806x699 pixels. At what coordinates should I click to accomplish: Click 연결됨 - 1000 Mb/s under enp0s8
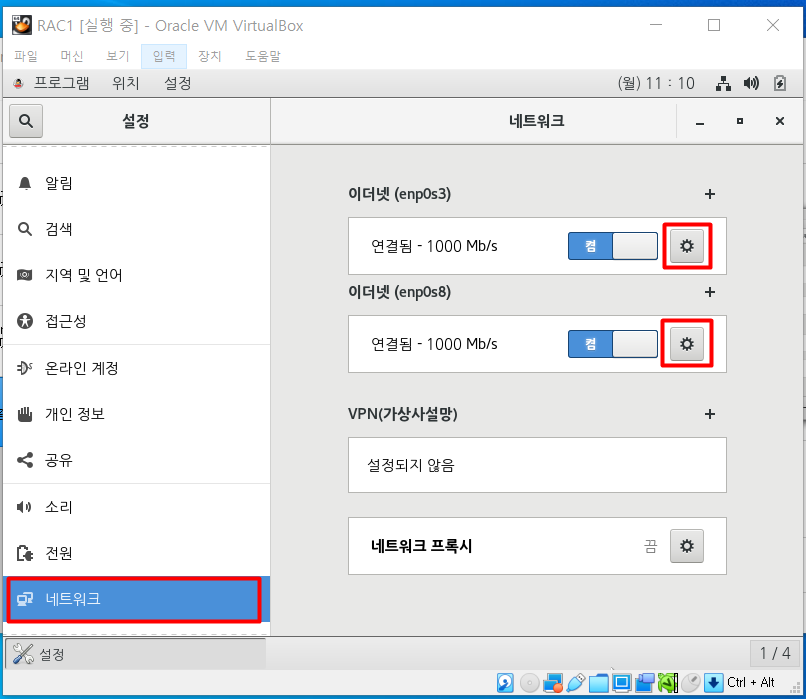coord(434,344)
